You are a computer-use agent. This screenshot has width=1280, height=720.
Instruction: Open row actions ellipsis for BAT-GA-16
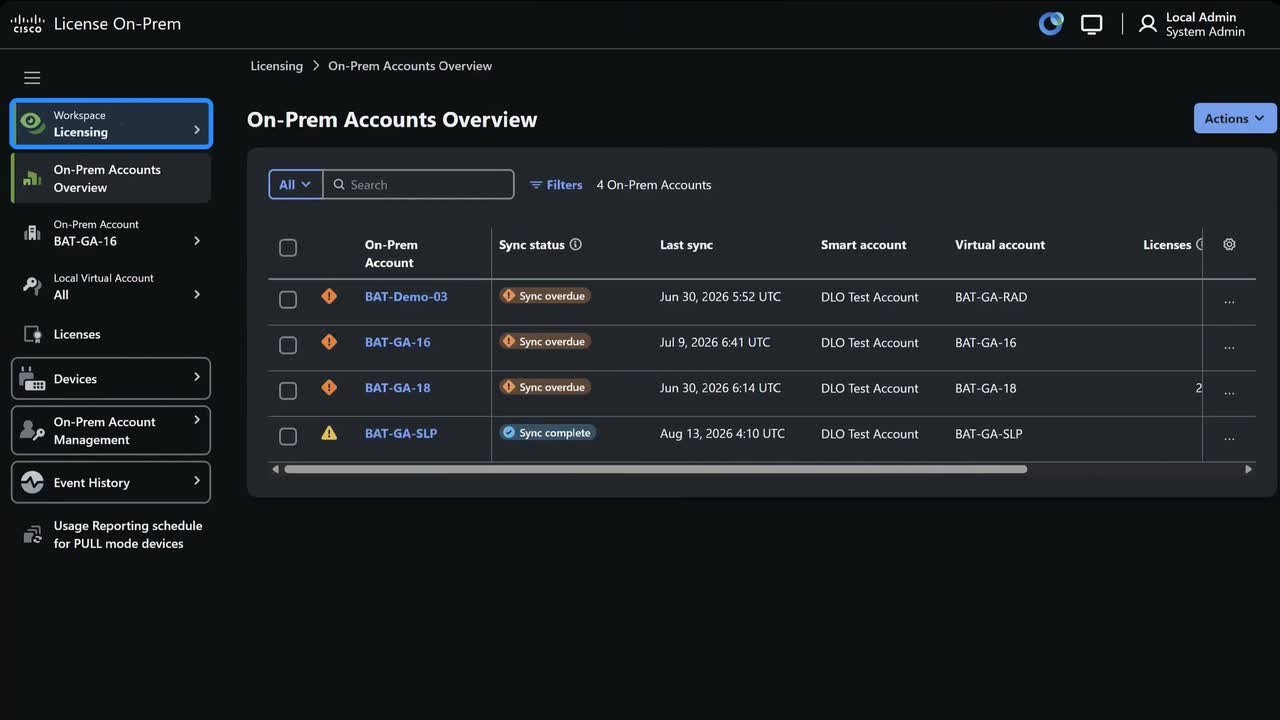[x=1229, y=348]
